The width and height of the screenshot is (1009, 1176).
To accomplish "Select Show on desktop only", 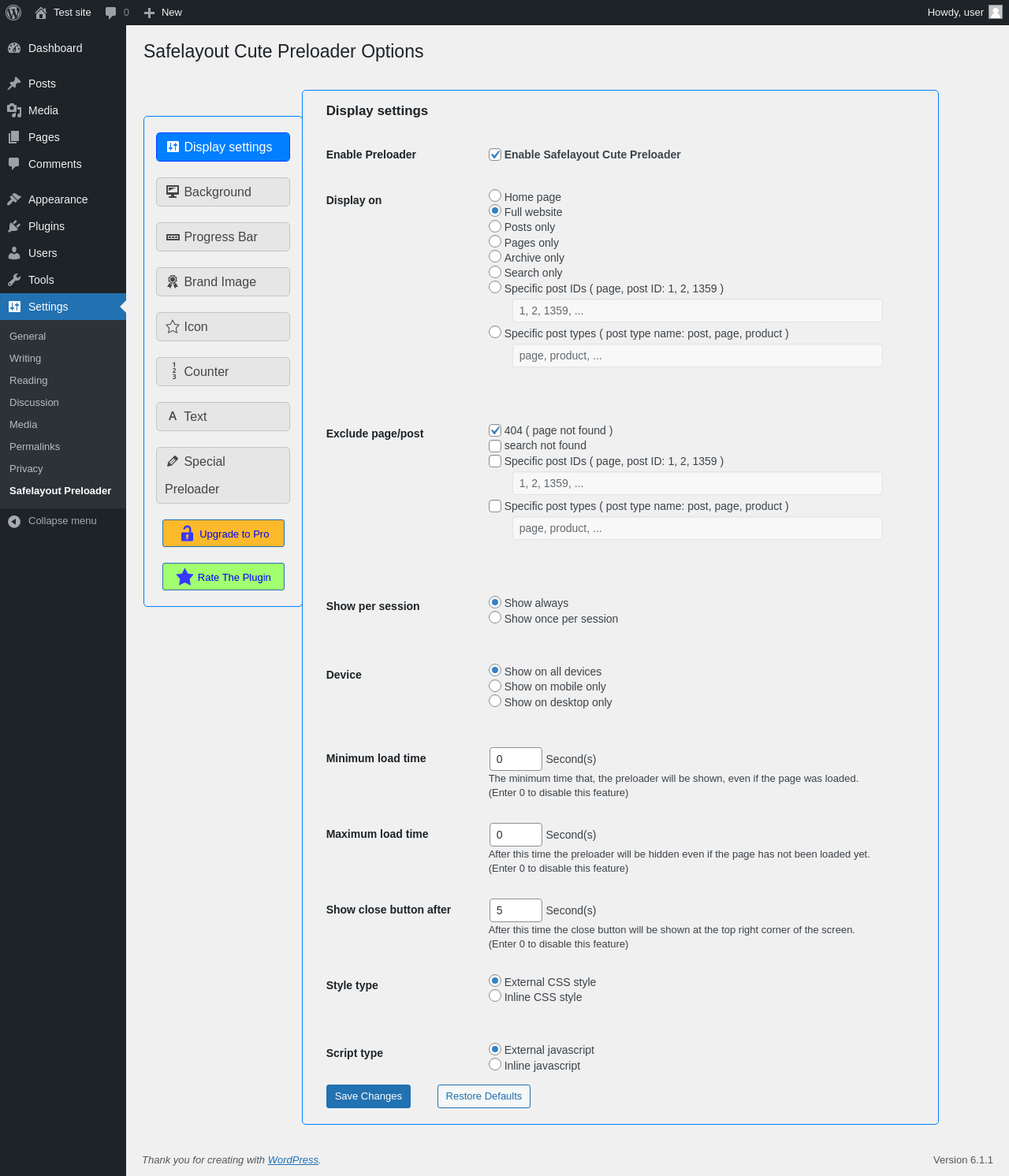I will pyautogui.click(x=495, y=701).
